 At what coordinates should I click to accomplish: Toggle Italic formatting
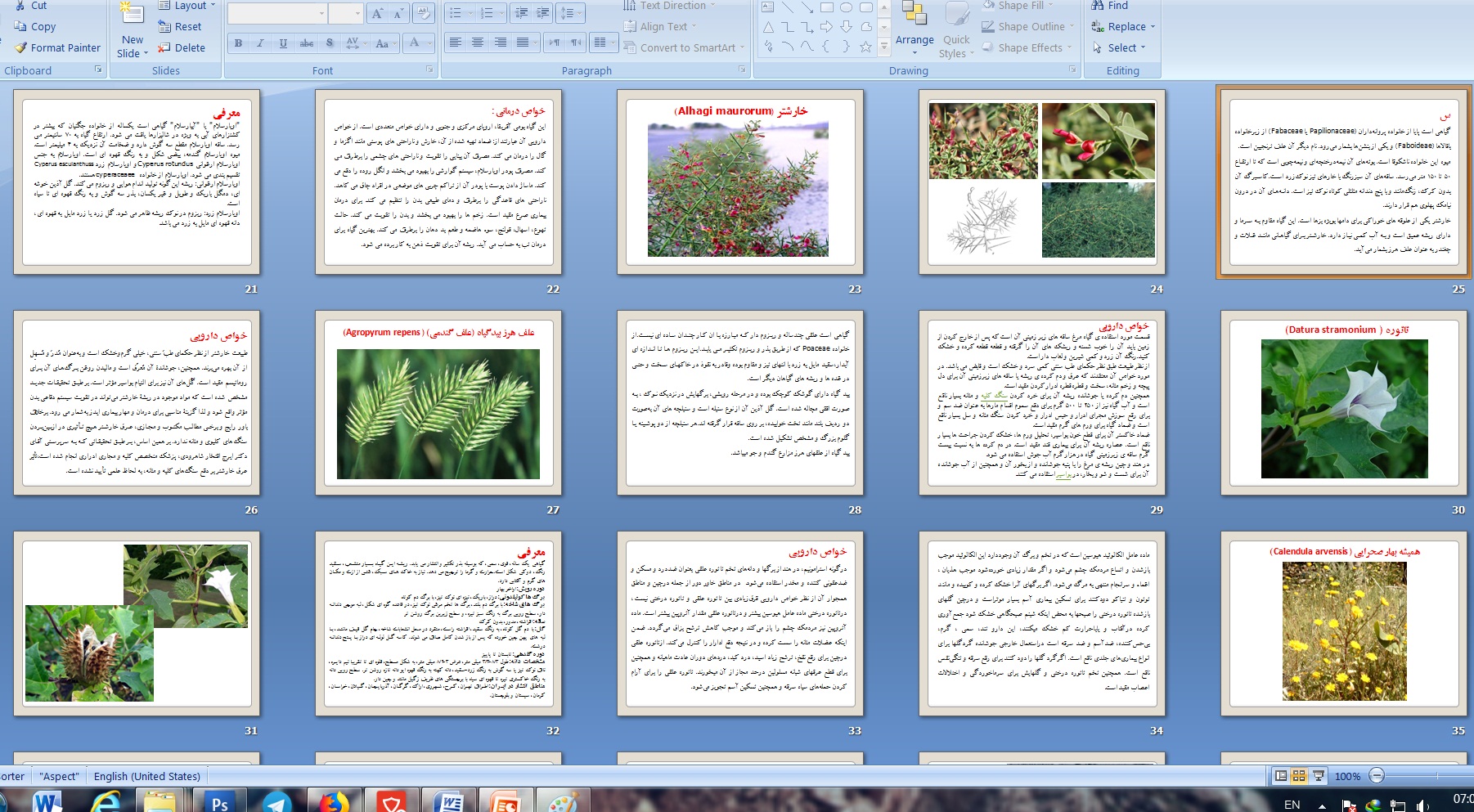click(260, 43)
